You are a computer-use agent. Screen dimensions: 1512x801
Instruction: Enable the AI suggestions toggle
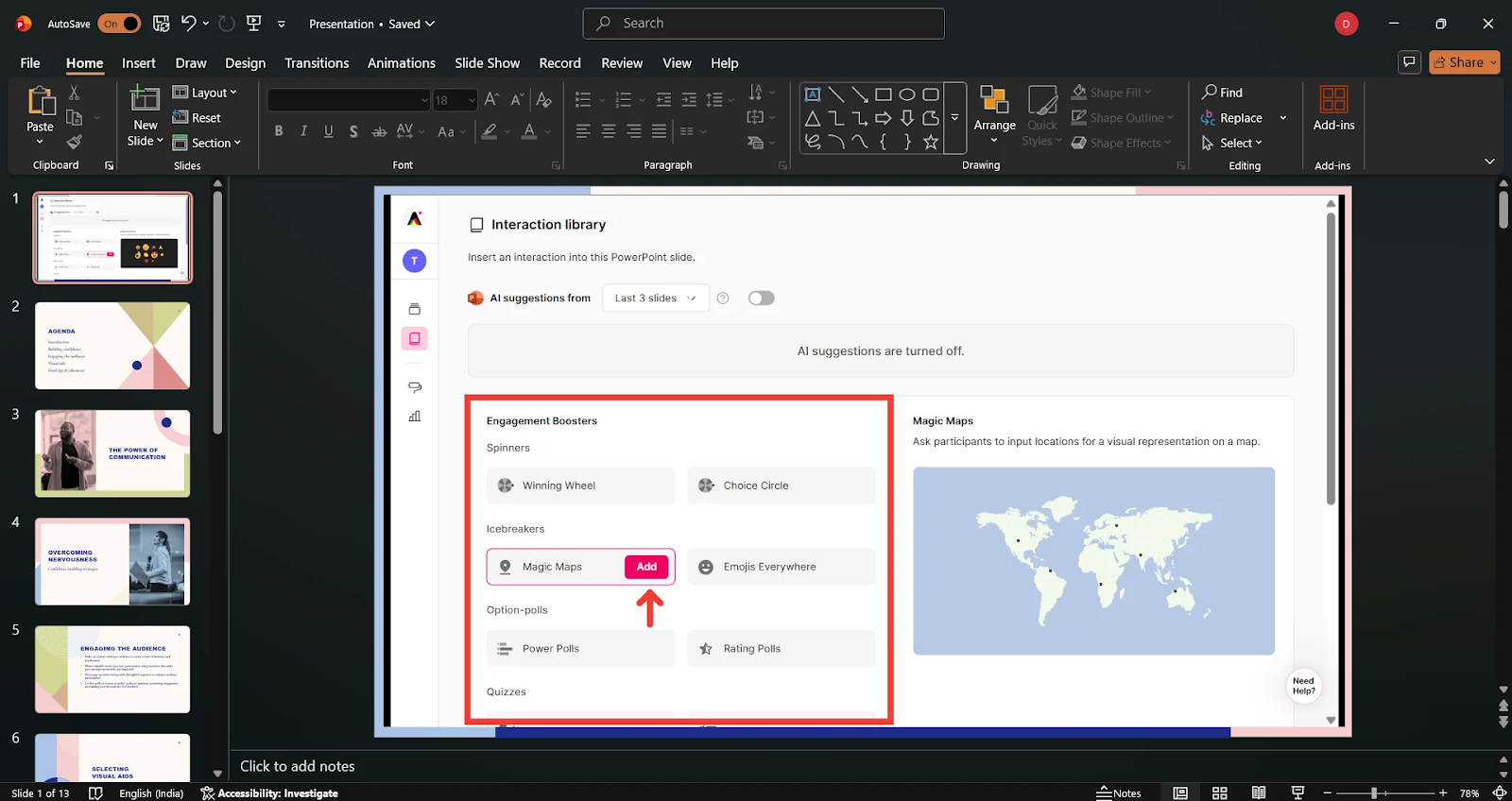point(761,298)
